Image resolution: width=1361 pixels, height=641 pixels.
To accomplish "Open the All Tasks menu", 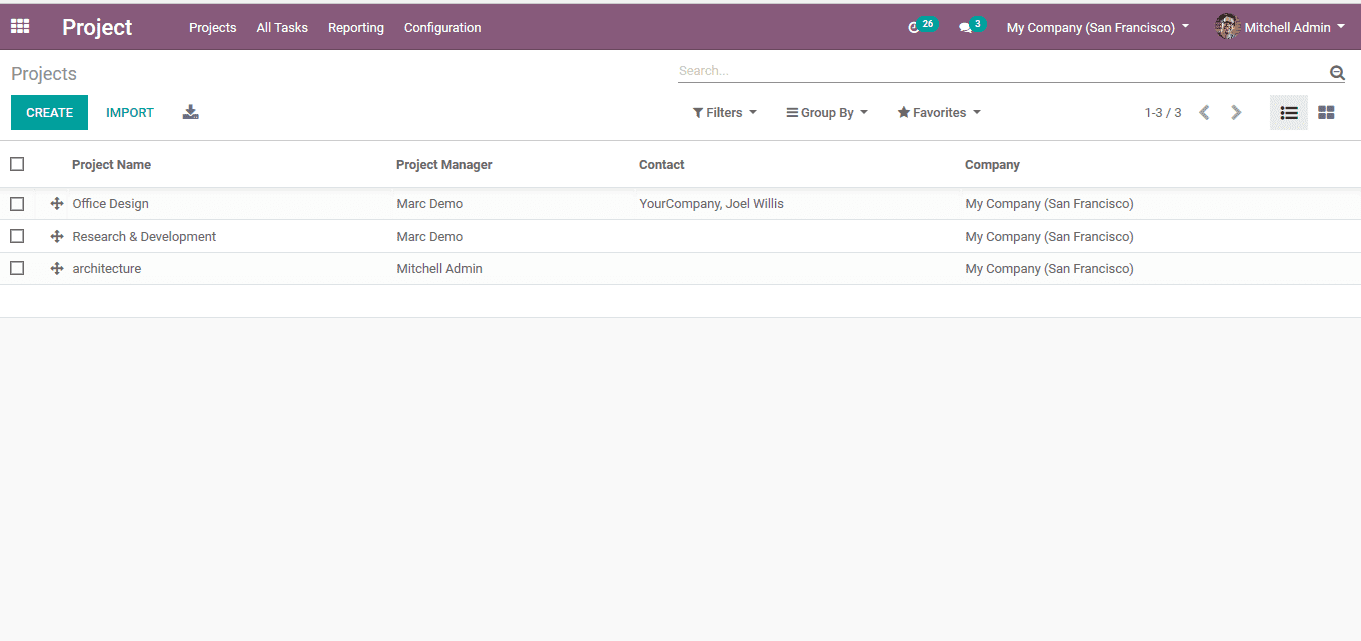I will (x=282, y=28).
